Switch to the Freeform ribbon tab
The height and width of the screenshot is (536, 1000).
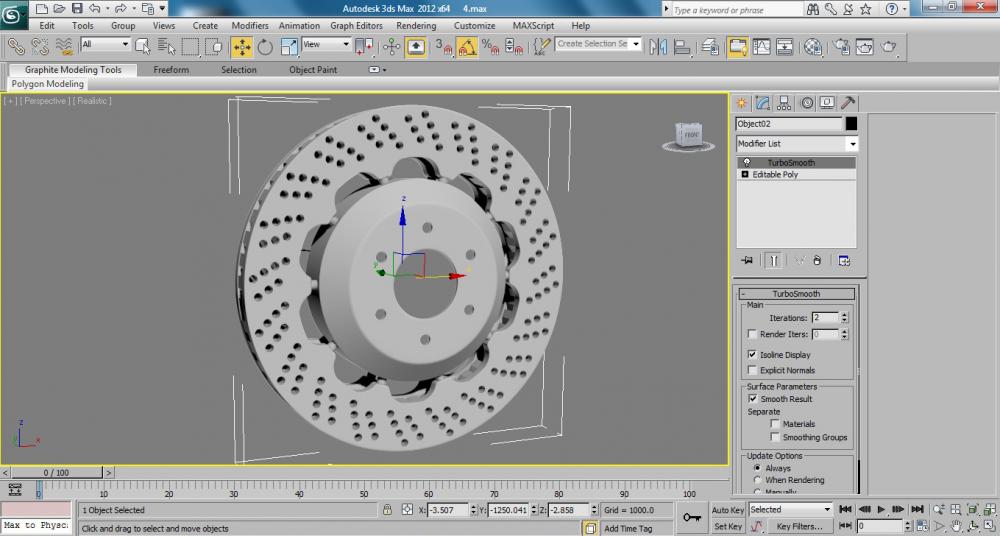(171, 70)
